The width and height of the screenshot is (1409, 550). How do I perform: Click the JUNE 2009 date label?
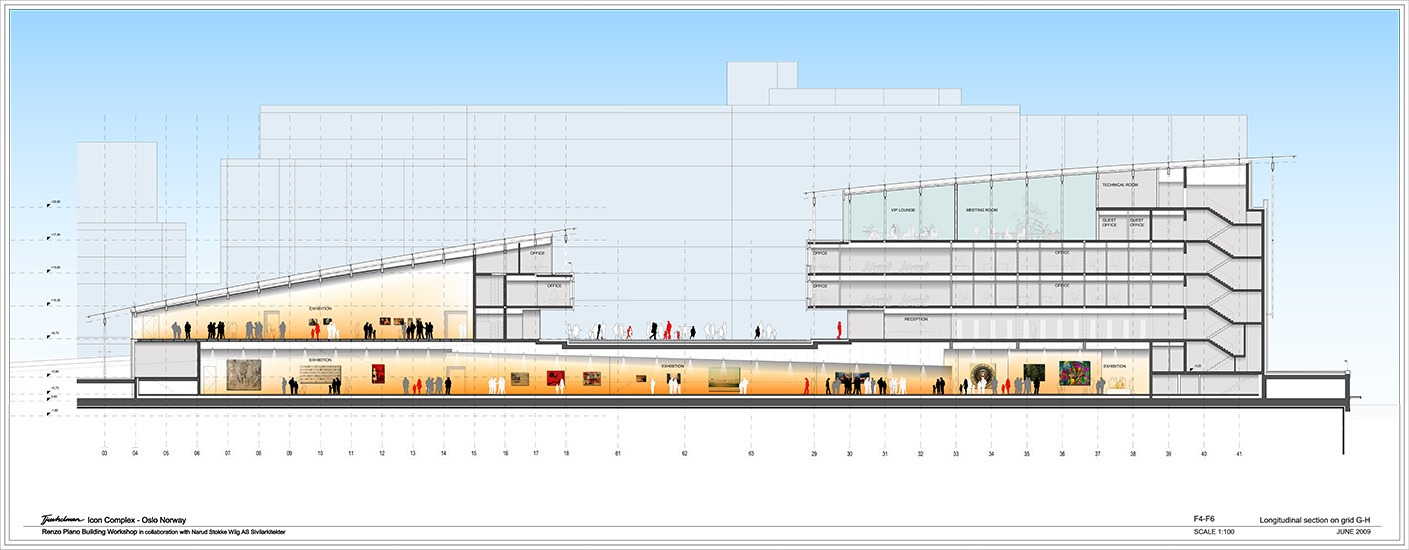(1351, 532)
